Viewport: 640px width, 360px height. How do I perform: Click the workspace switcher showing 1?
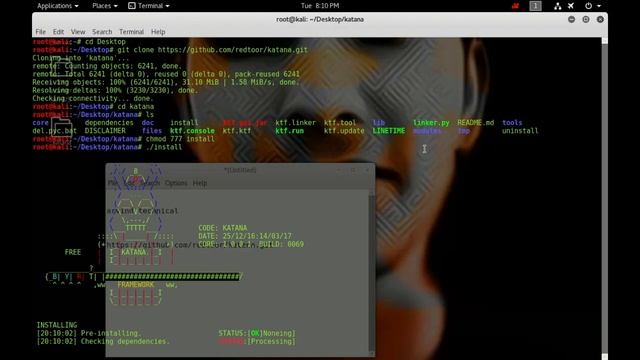coord(535,6)
